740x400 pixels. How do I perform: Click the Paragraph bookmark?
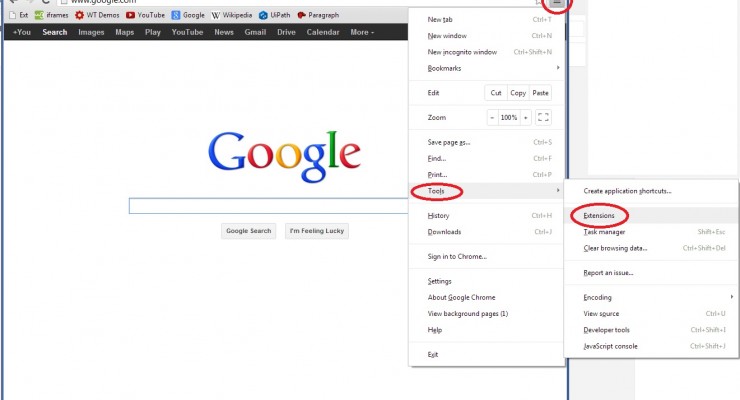(318, 16)
